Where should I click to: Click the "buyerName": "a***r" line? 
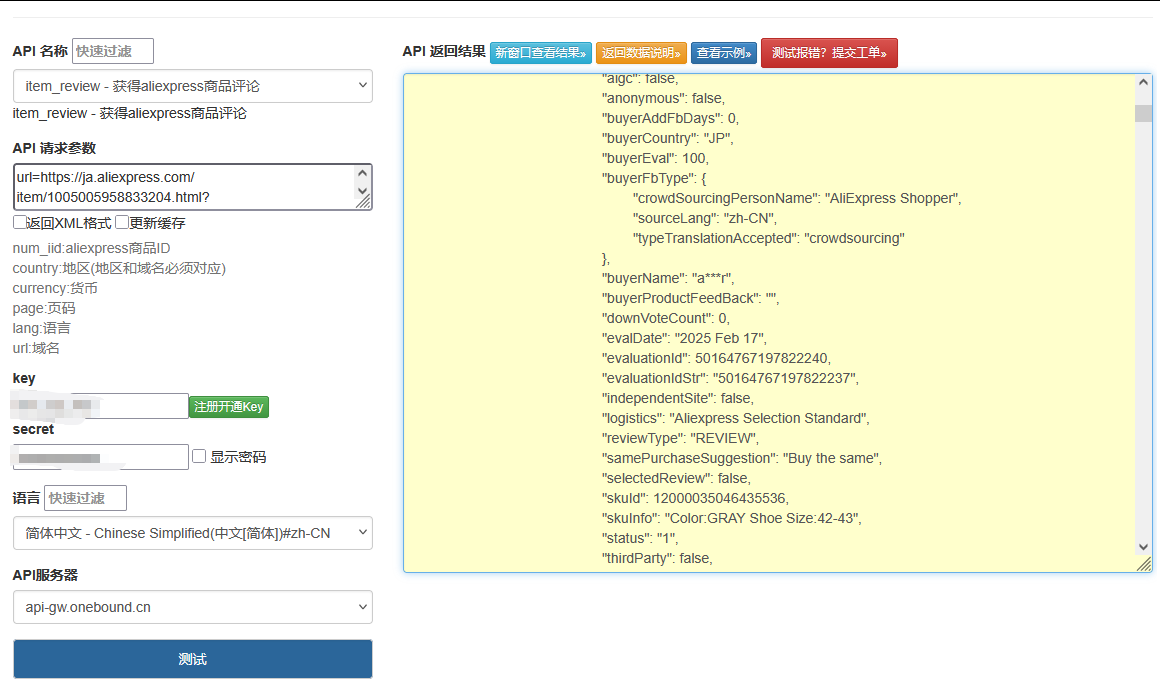[668, 278]
